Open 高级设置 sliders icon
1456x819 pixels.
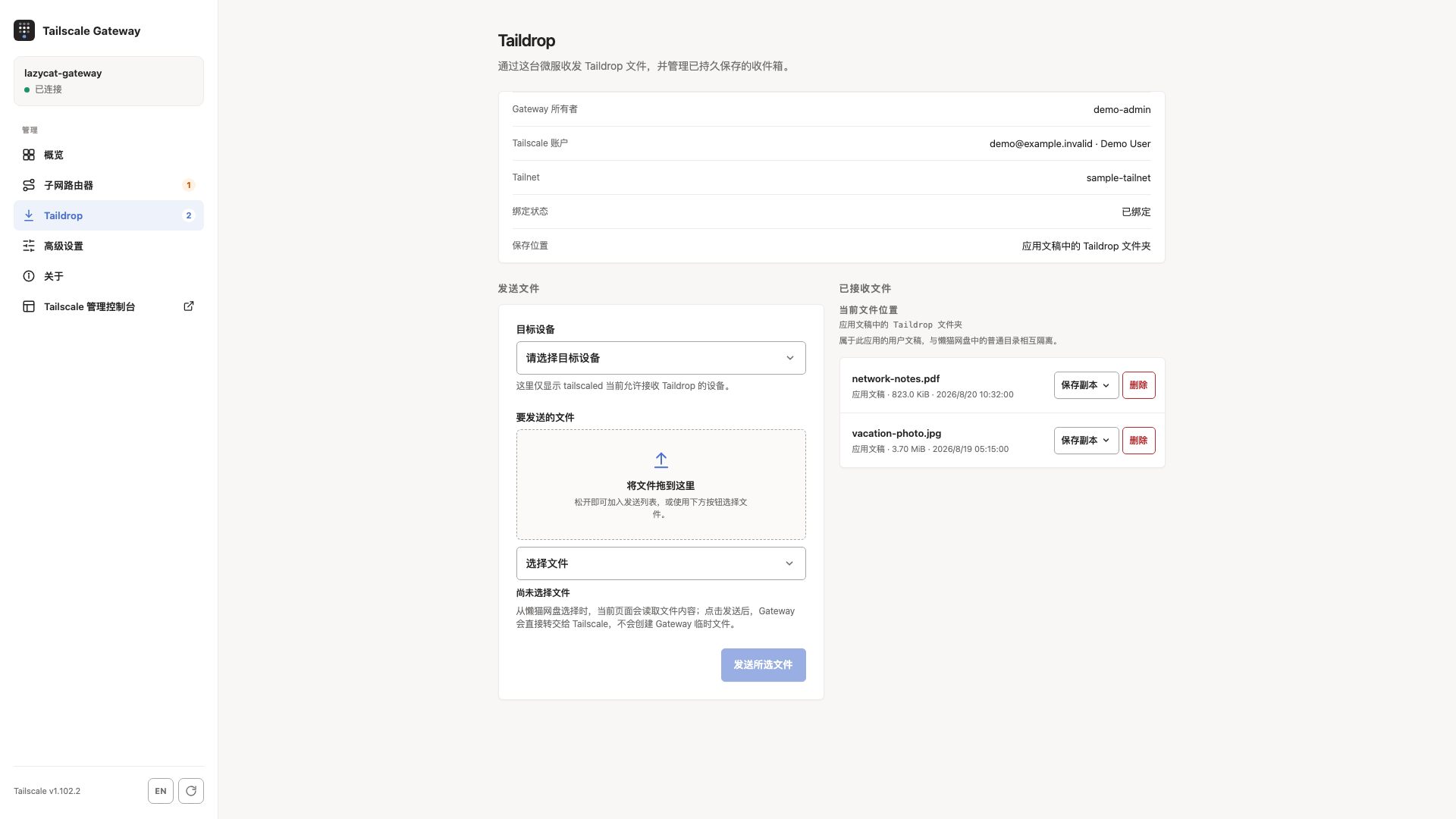tap(29, 246)
